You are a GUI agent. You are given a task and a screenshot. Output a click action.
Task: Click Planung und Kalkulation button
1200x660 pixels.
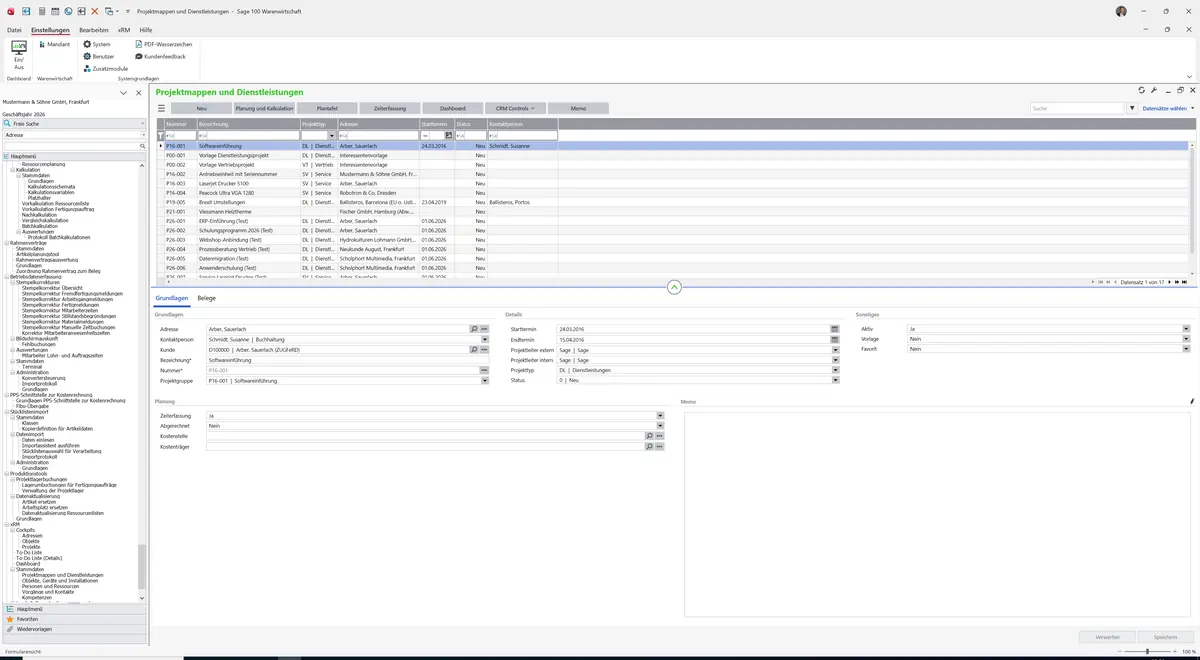click(264, 108)
